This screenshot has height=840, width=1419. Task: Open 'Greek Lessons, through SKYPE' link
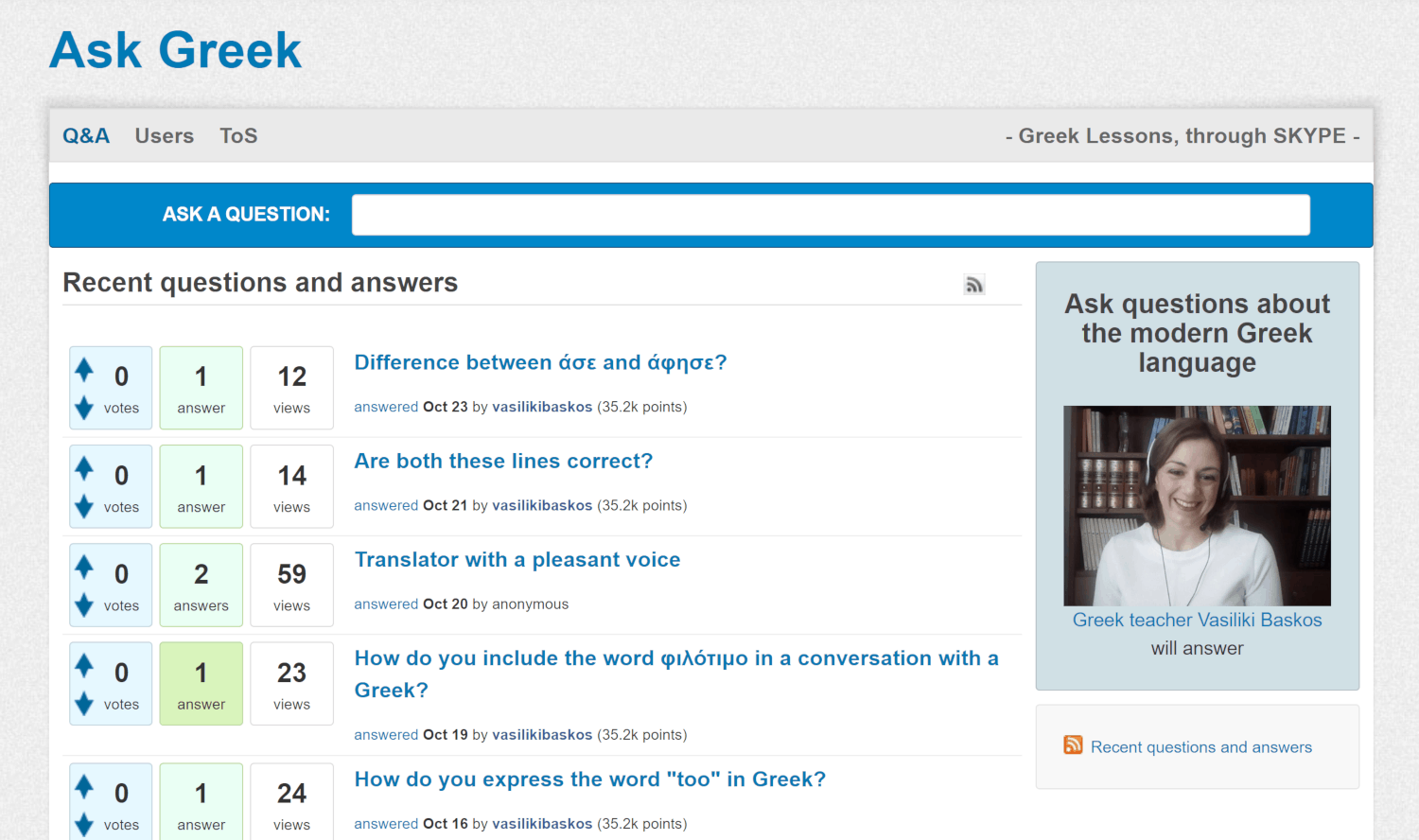[x=1182, y=136]
